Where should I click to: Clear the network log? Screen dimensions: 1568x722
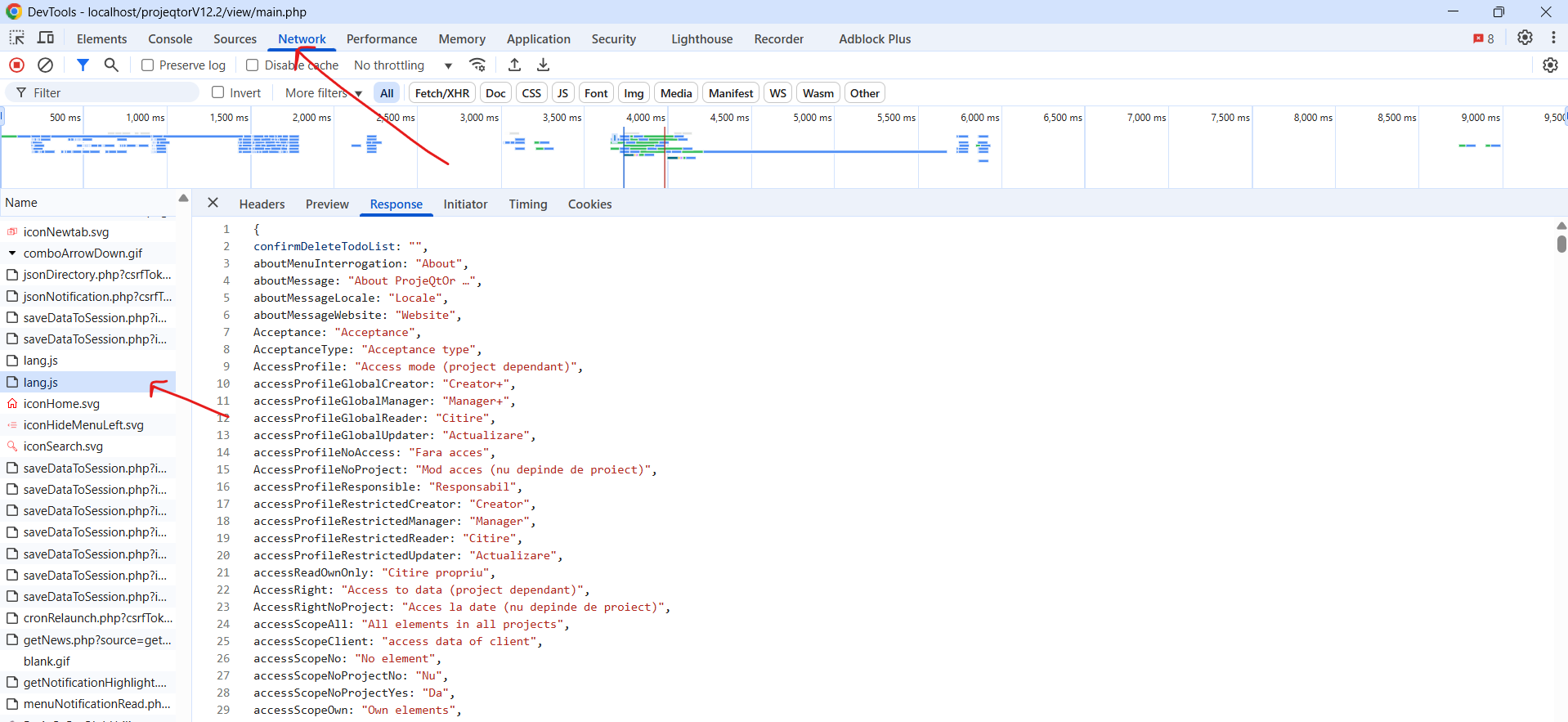click(46, 65)
